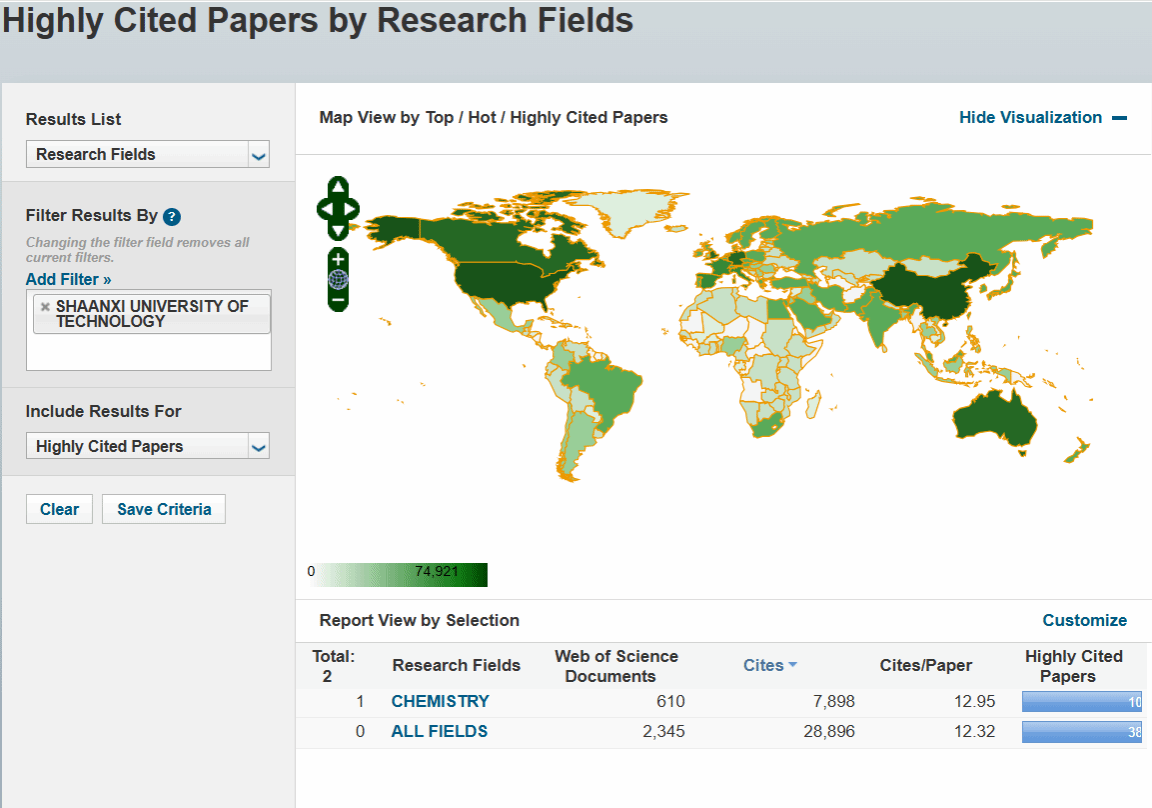
Task: Click the Research Fields column header
Action: (x=456, y=665)
